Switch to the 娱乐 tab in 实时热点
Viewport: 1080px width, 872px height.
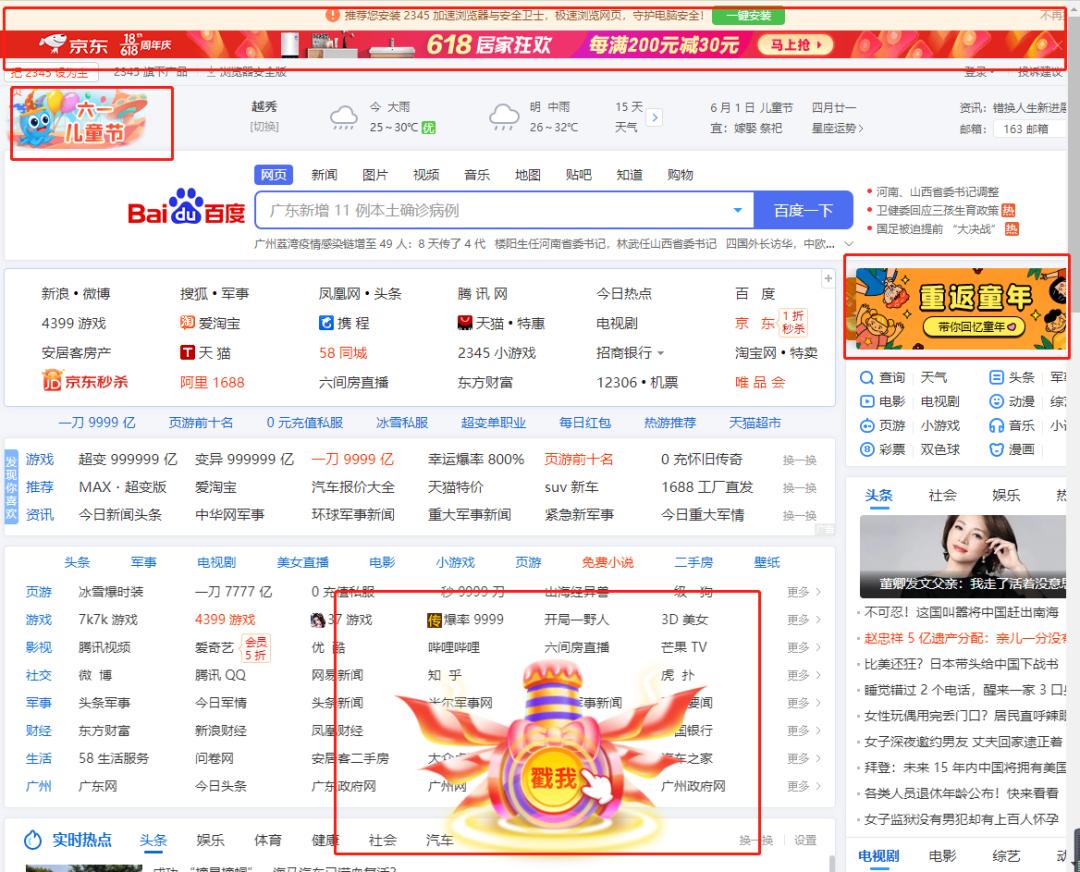coord(209,840)
